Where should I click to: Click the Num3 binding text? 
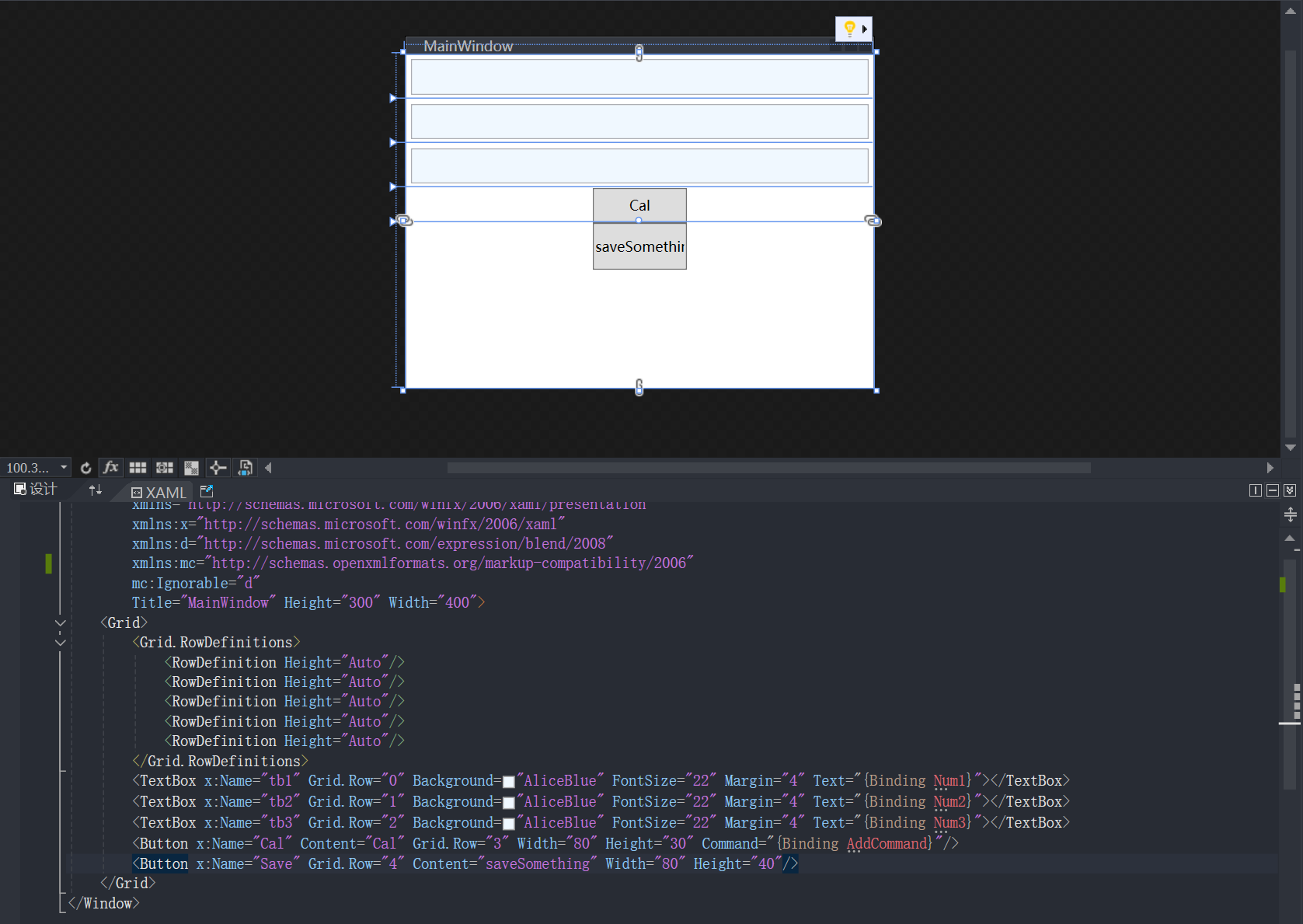[x=949, y=823]
